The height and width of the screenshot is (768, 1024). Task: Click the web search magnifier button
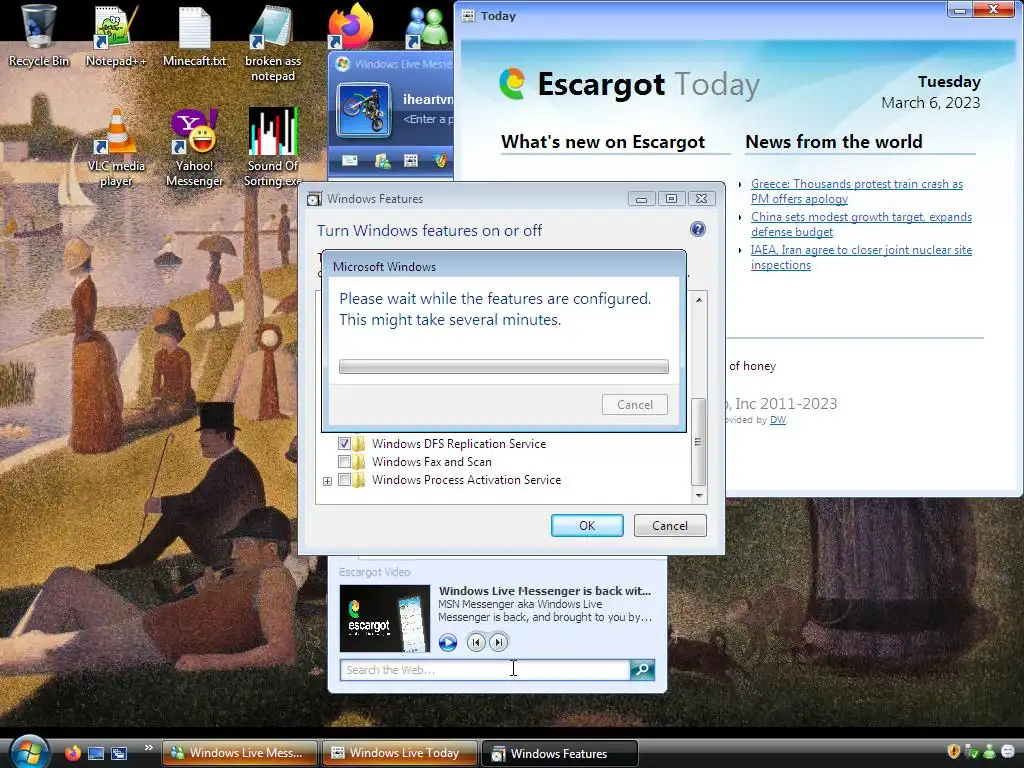(x=643, y=670)
